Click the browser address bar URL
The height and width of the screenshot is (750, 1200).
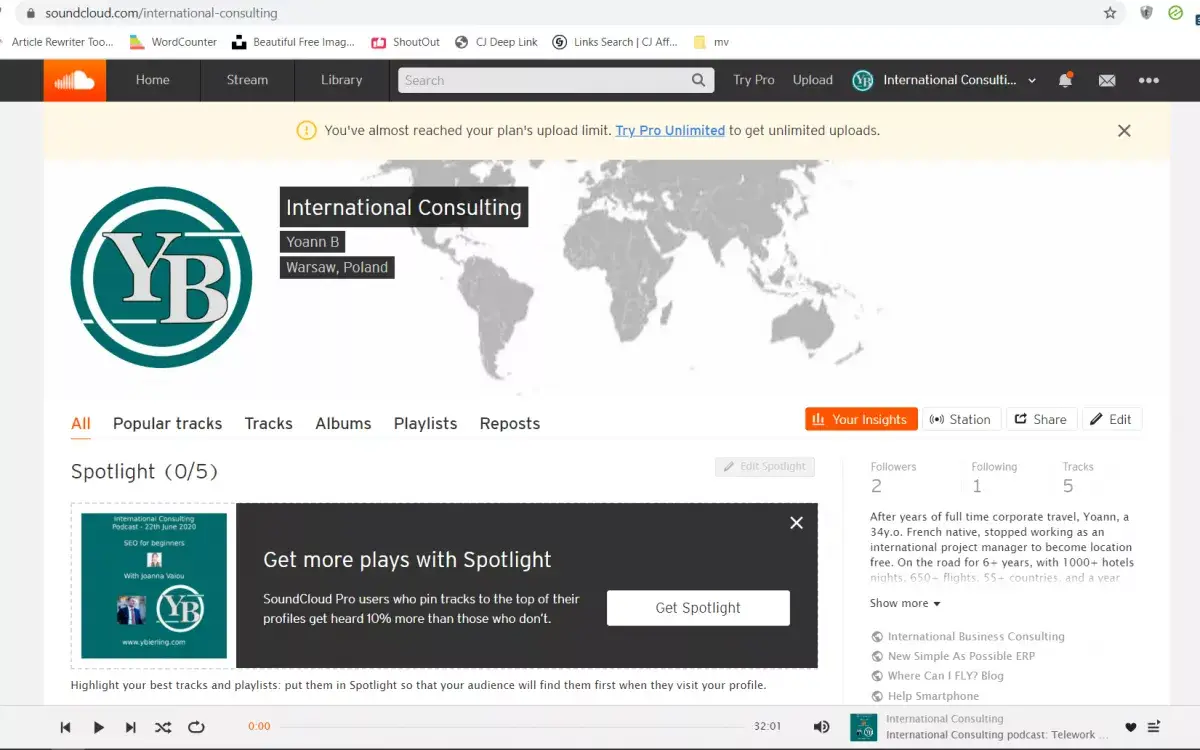click(x=161, y=13)
